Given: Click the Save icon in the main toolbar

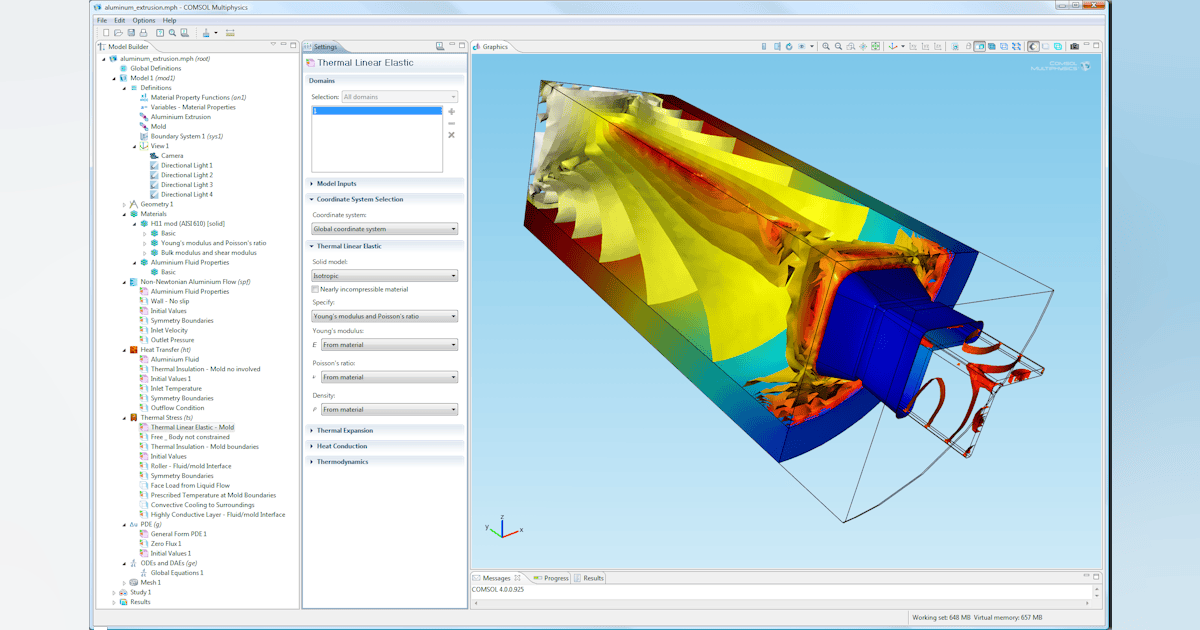Looking at the screenshot, I should pos(131,33).
